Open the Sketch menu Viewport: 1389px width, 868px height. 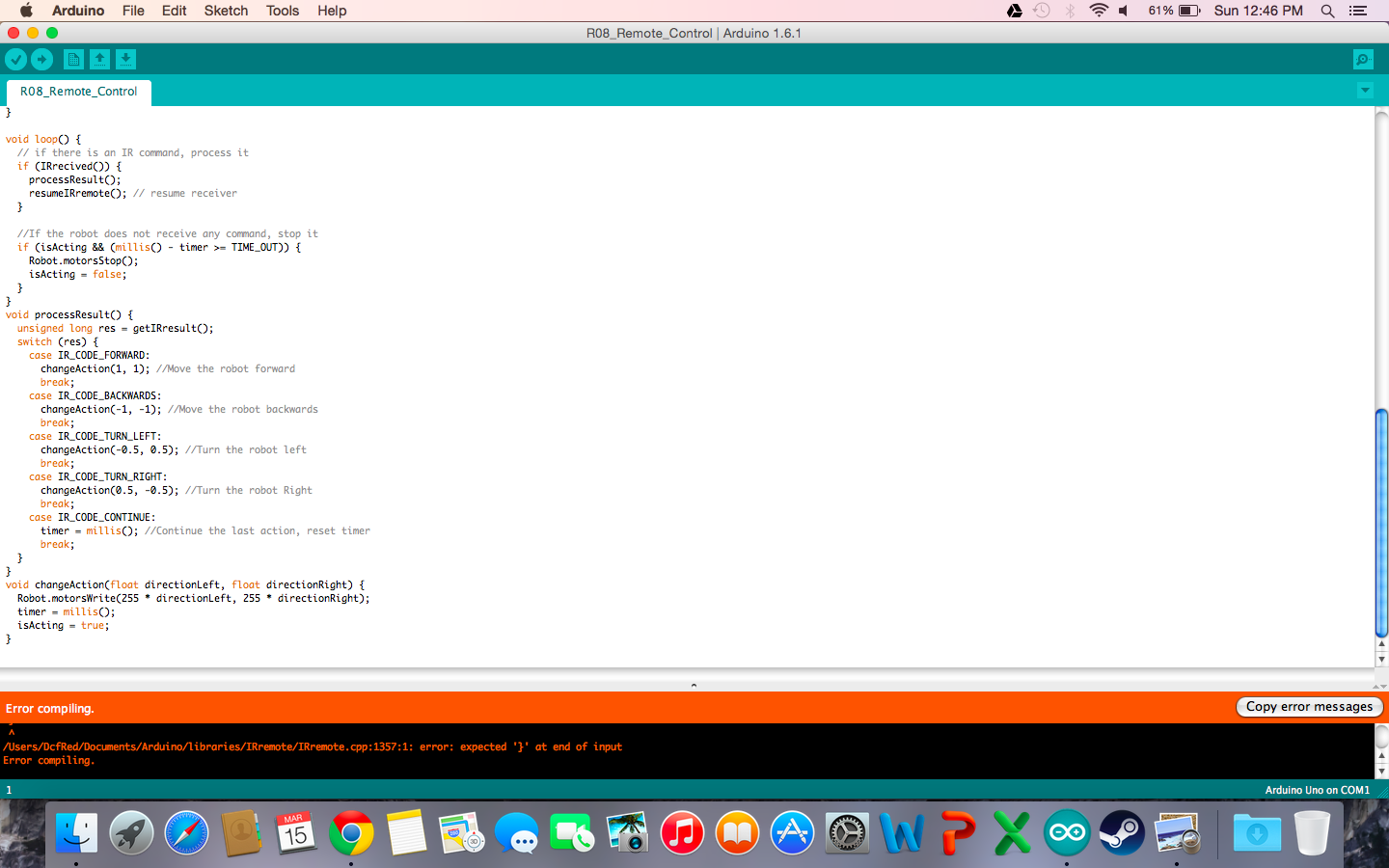226,11
